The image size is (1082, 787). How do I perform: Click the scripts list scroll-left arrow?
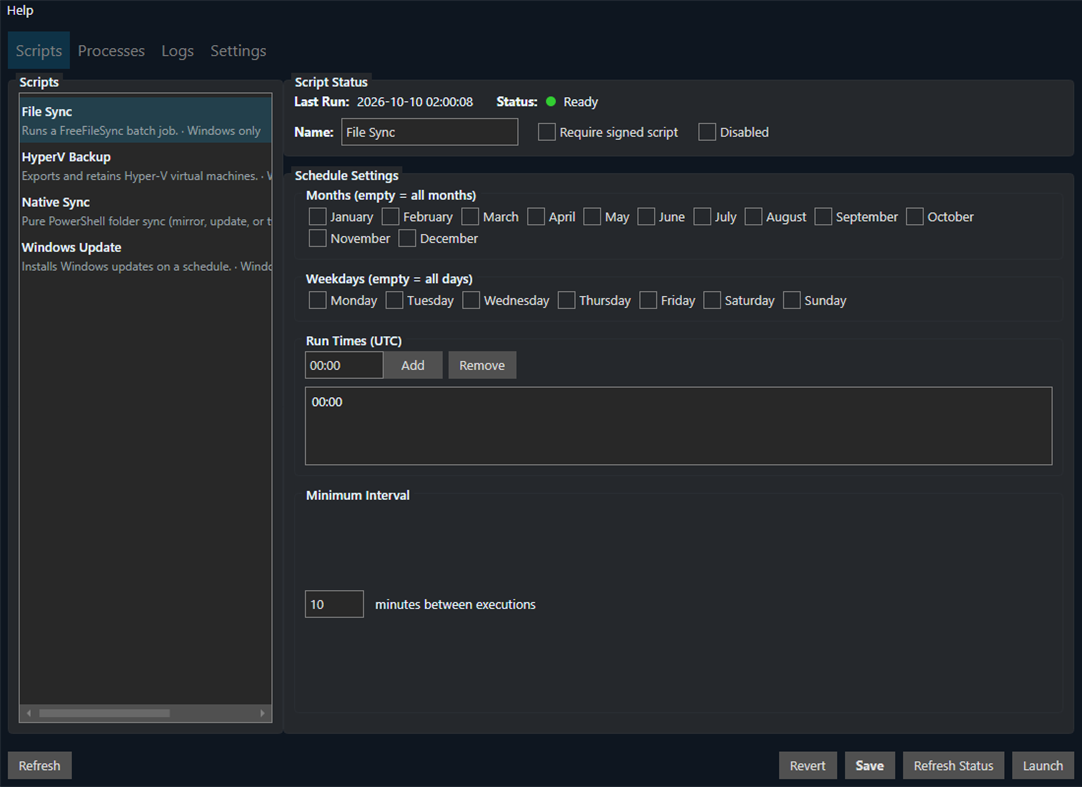(x=28, y=713)
